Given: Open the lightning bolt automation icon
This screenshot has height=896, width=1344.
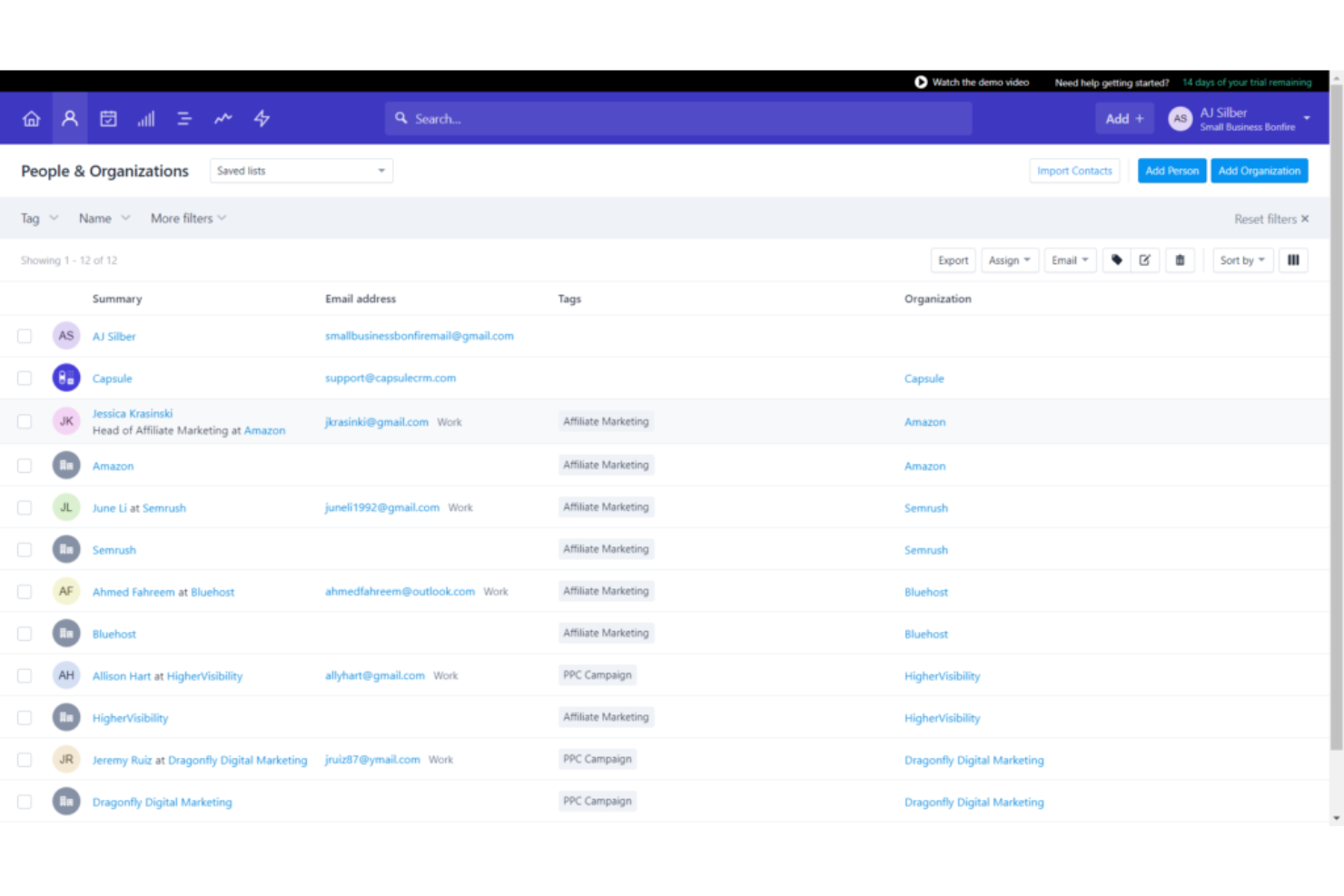Looking at the screenshot, I should pos(262,119).
